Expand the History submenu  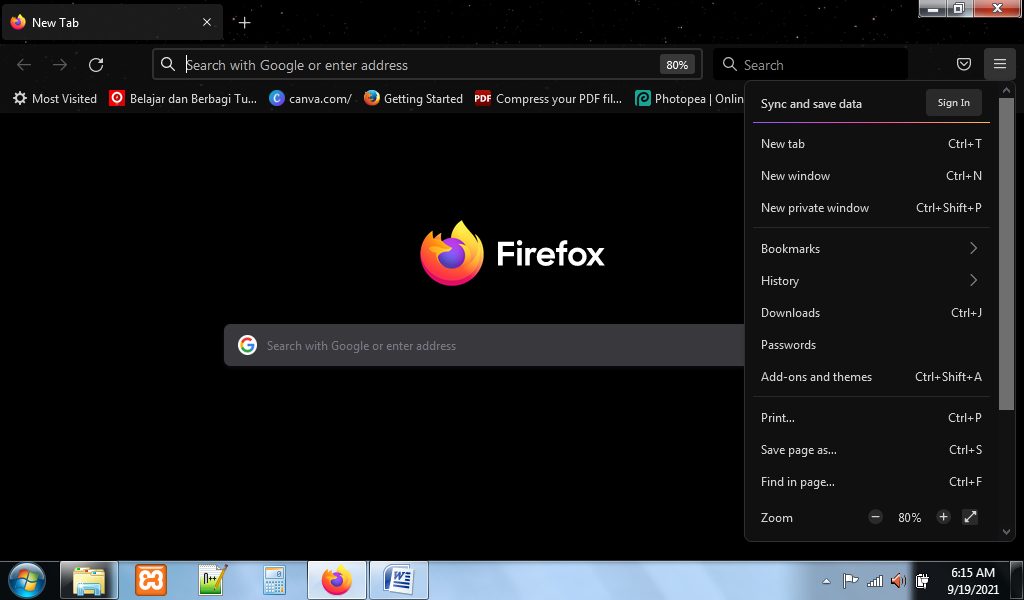[x=871, y=280]
